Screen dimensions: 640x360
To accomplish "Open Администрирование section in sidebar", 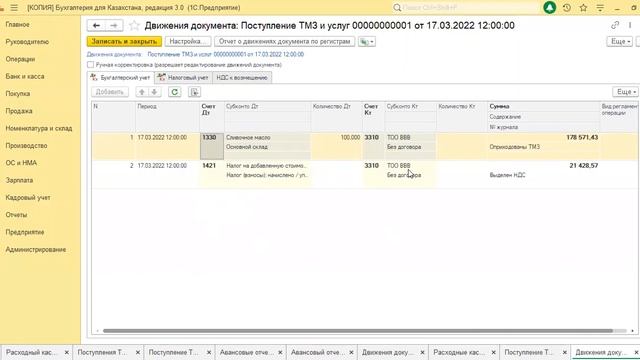I will point(36,249).
